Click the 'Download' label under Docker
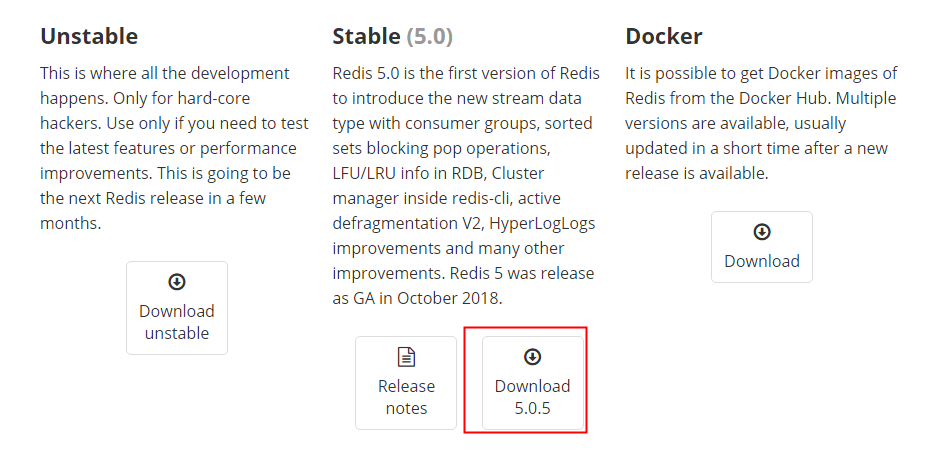Screen dimensions: 935x457 pos(762,261)
